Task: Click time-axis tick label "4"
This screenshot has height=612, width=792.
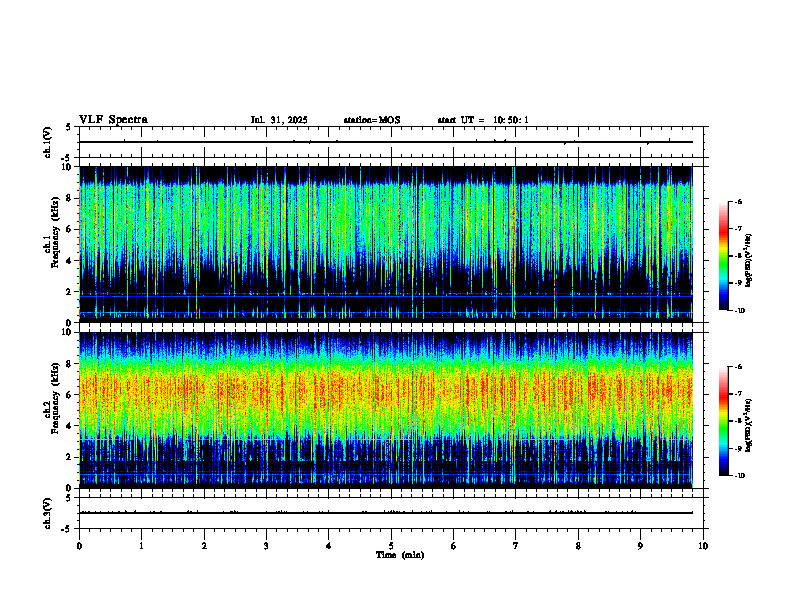Action: coord(329,546)
